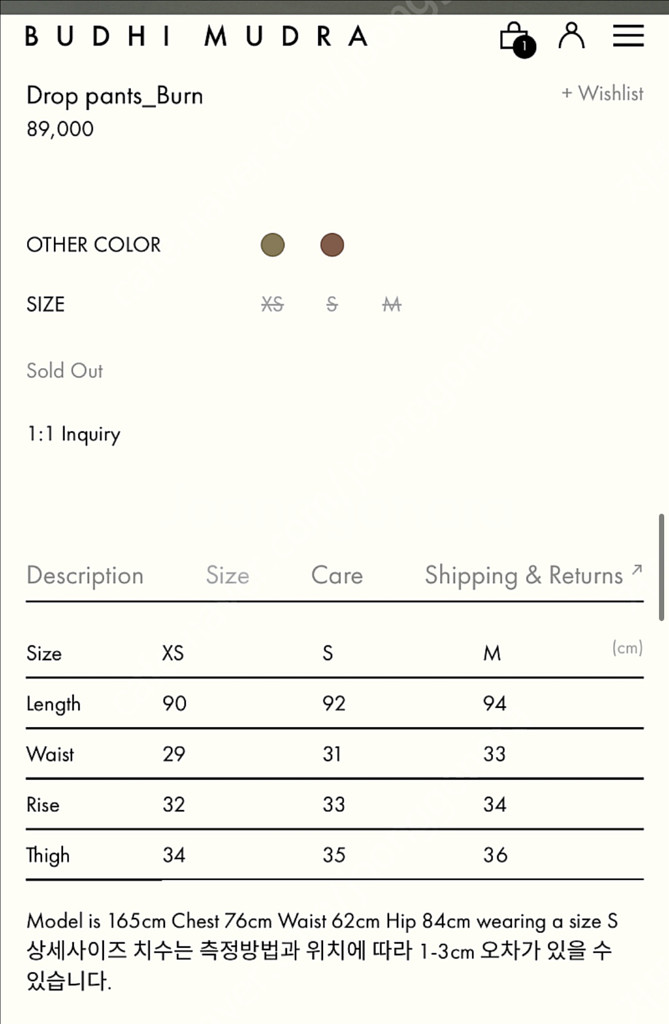Switch to the Description tab

pos(85,576)
